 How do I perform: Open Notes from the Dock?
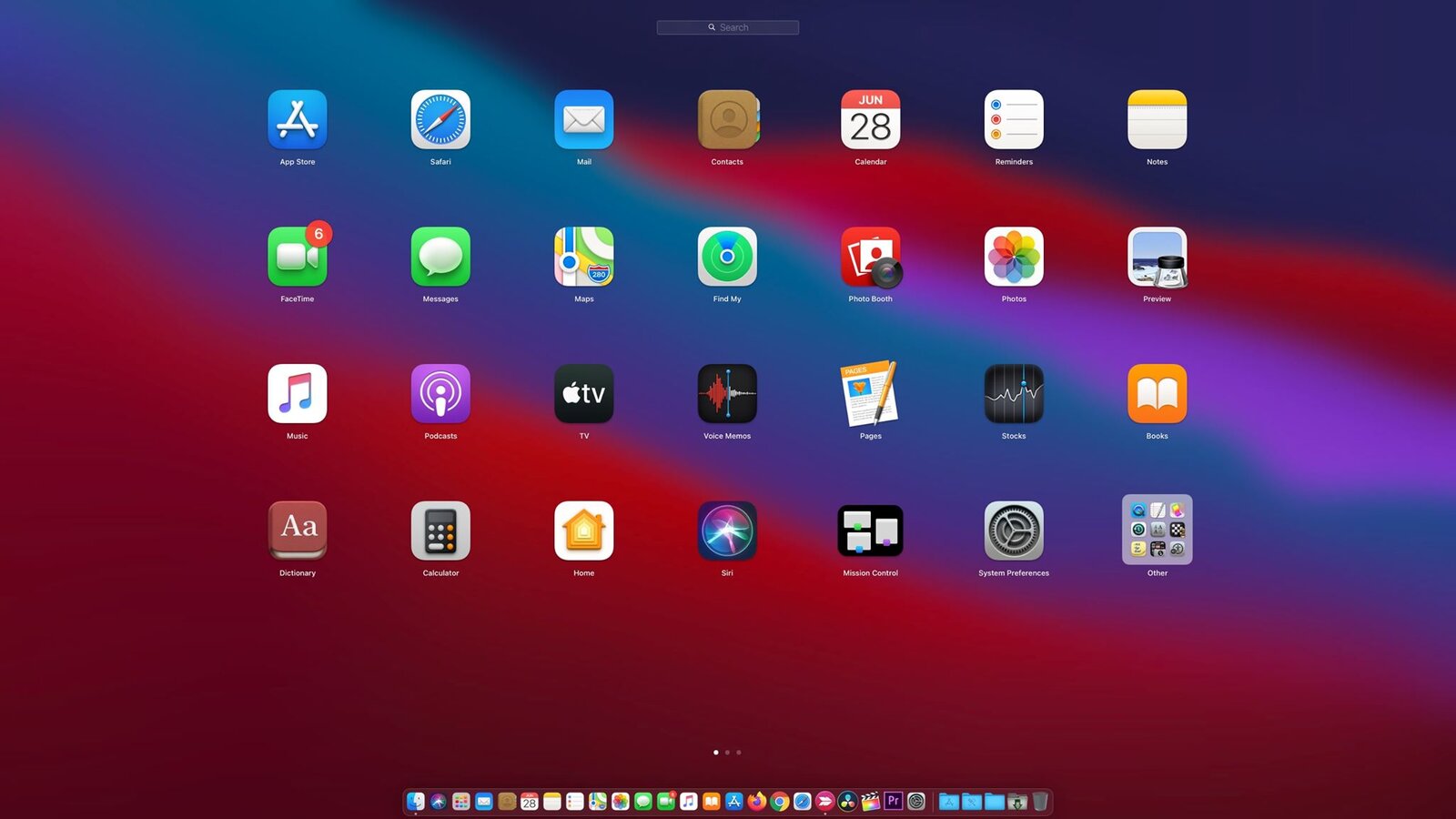pos(552,801)
